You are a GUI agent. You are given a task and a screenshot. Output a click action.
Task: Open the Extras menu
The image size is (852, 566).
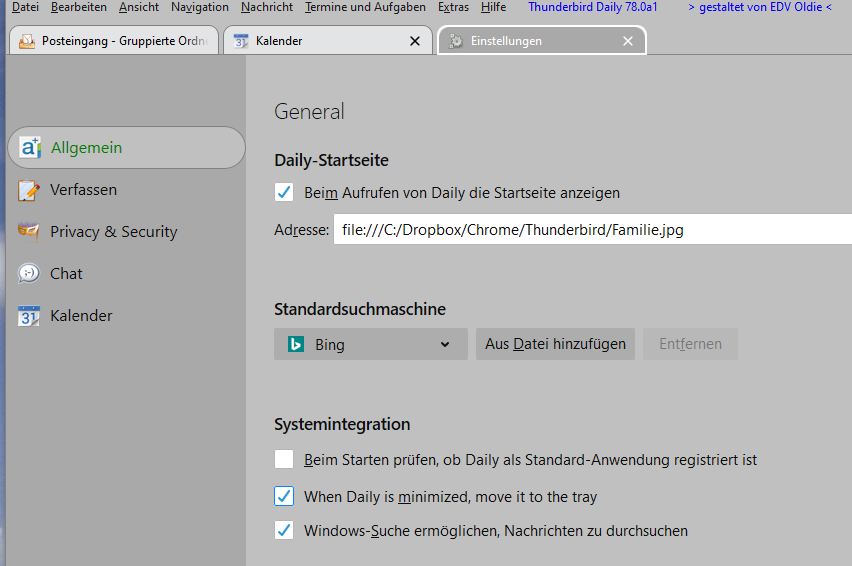(x=453, y=7)
